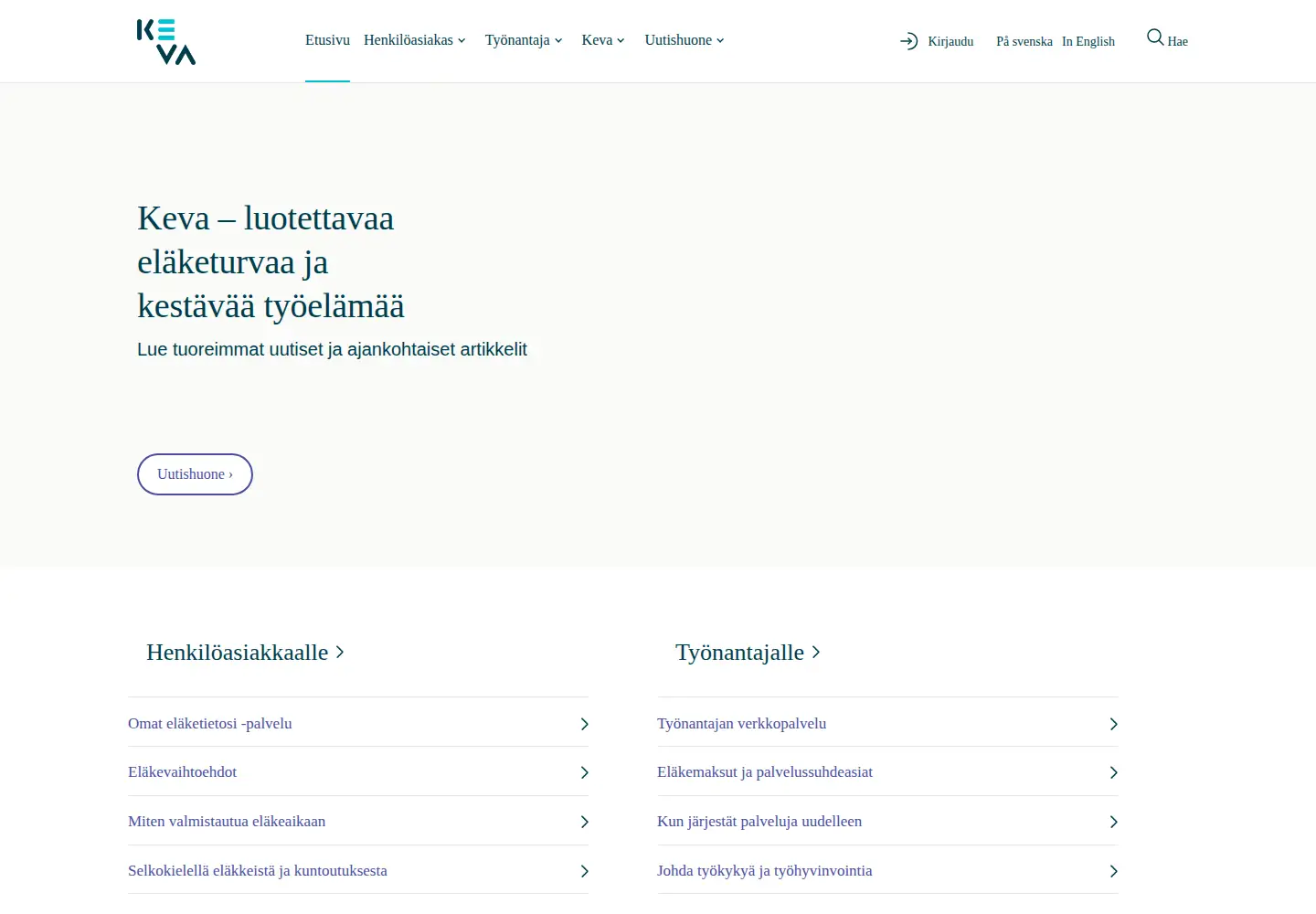The width and height of the screenshot is (1316, 914).
Task: Open the Työnantajan verkkopalvelu link
Action: coord(741,723)
